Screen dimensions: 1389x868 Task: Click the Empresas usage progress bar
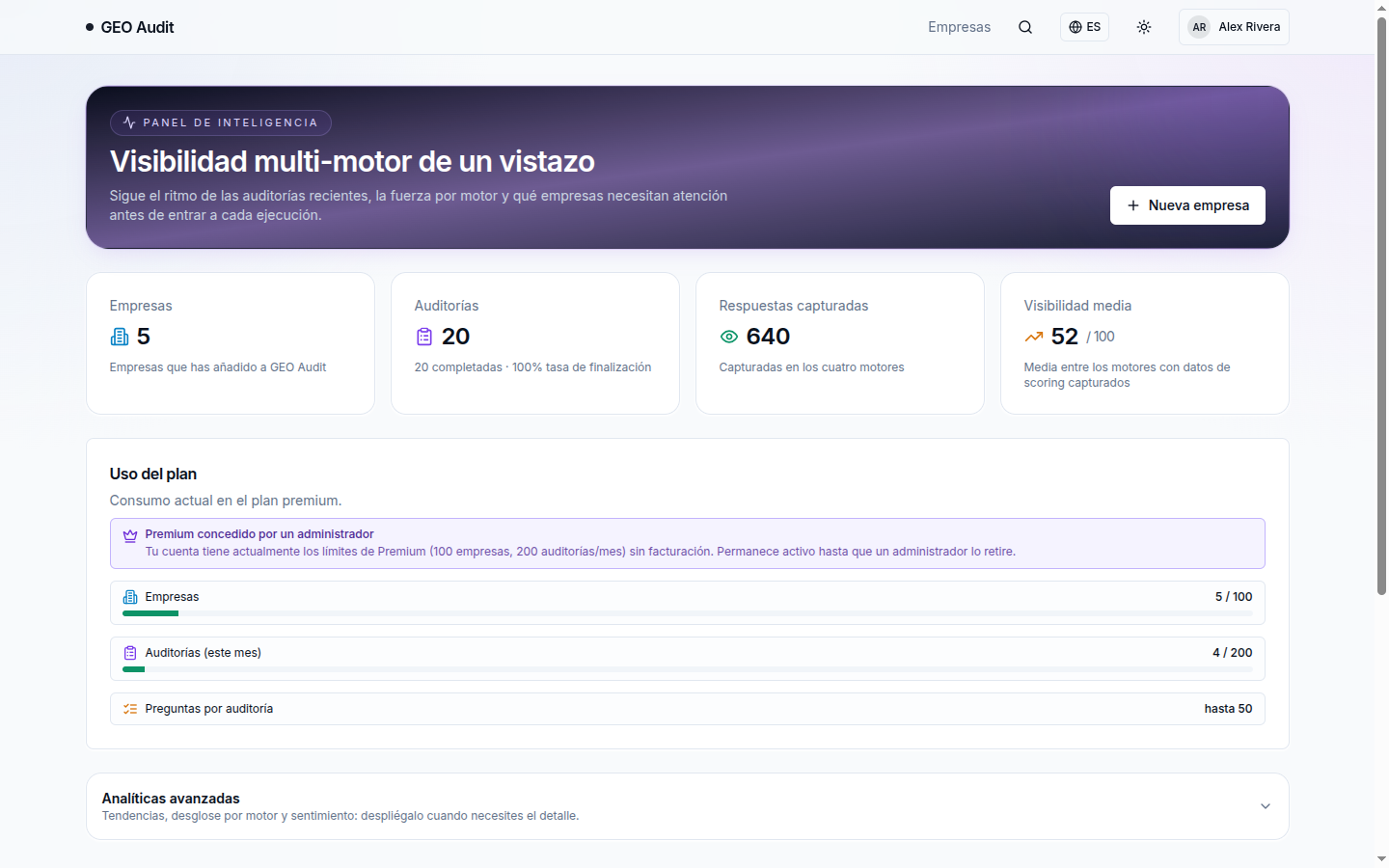(688, 613)
